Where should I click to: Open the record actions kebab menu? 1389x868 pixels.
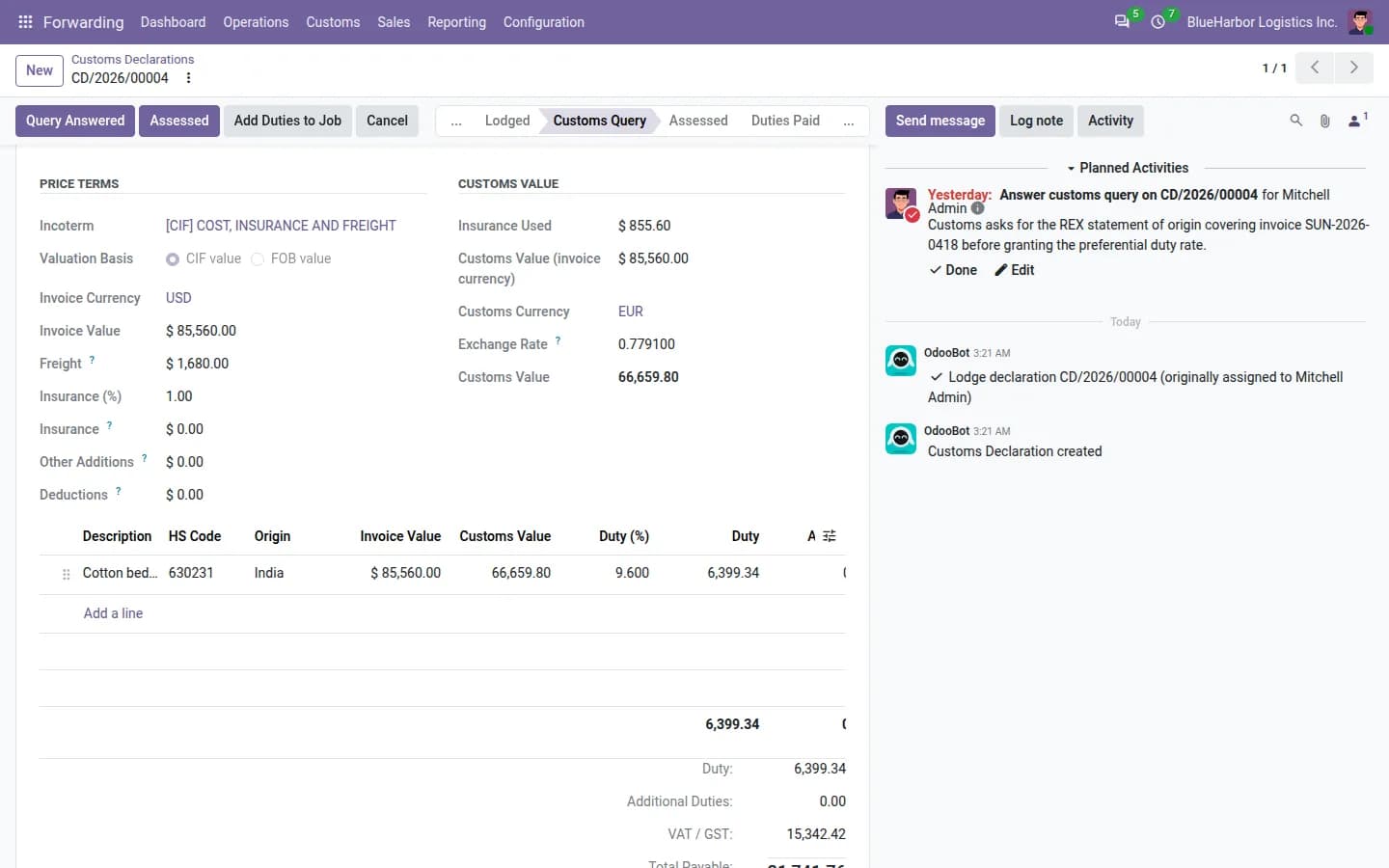pyautogui.click(x=188, y=78)
